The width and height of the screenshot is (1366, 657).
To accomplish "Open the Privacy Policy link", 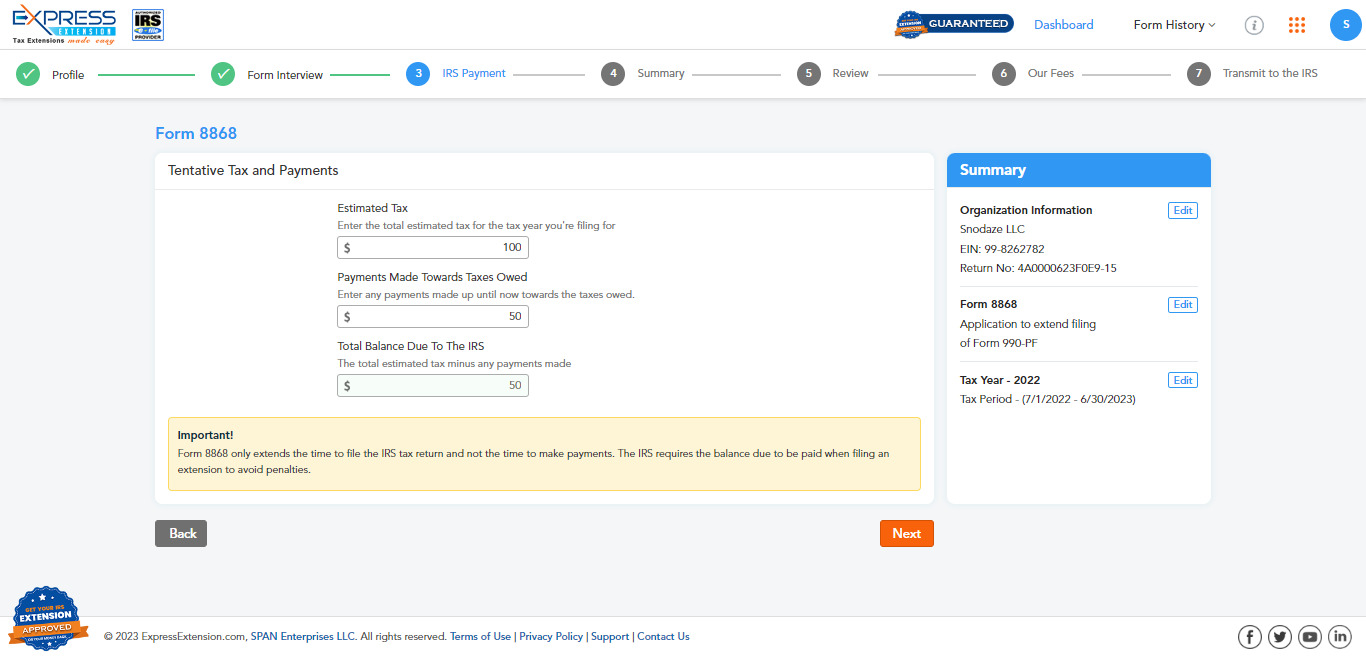I will click(550, 636).
